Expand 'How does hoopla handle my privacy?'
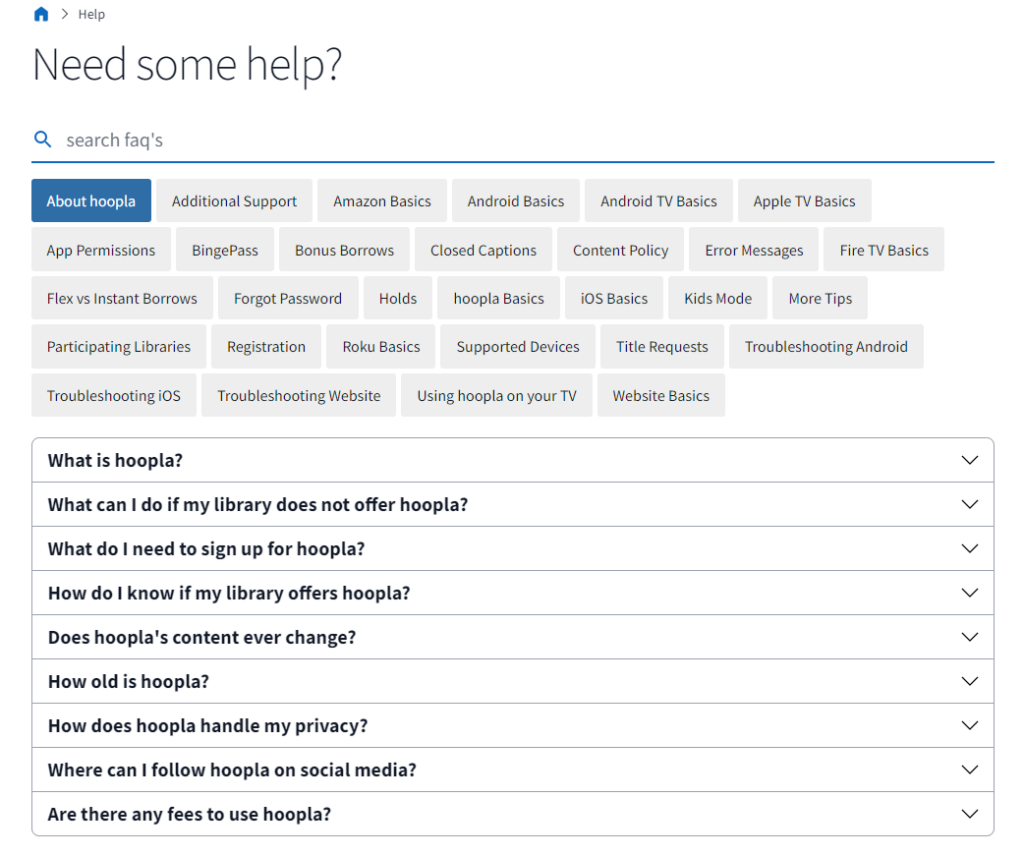1024x855 pixels. click(513, 726)
